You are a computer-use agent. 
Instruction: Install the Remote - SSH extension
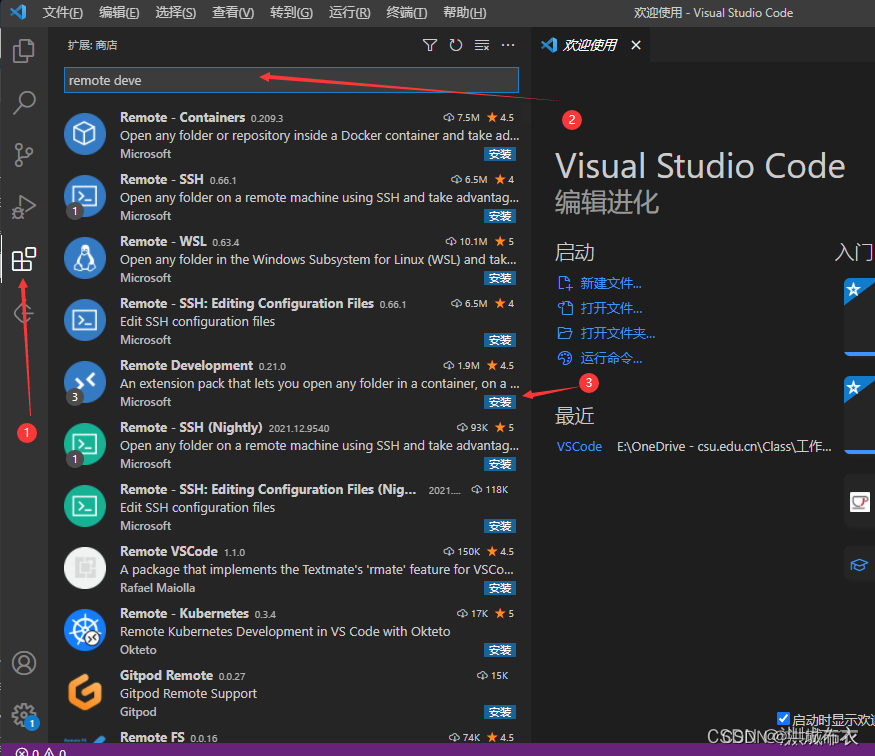(499, 216)
